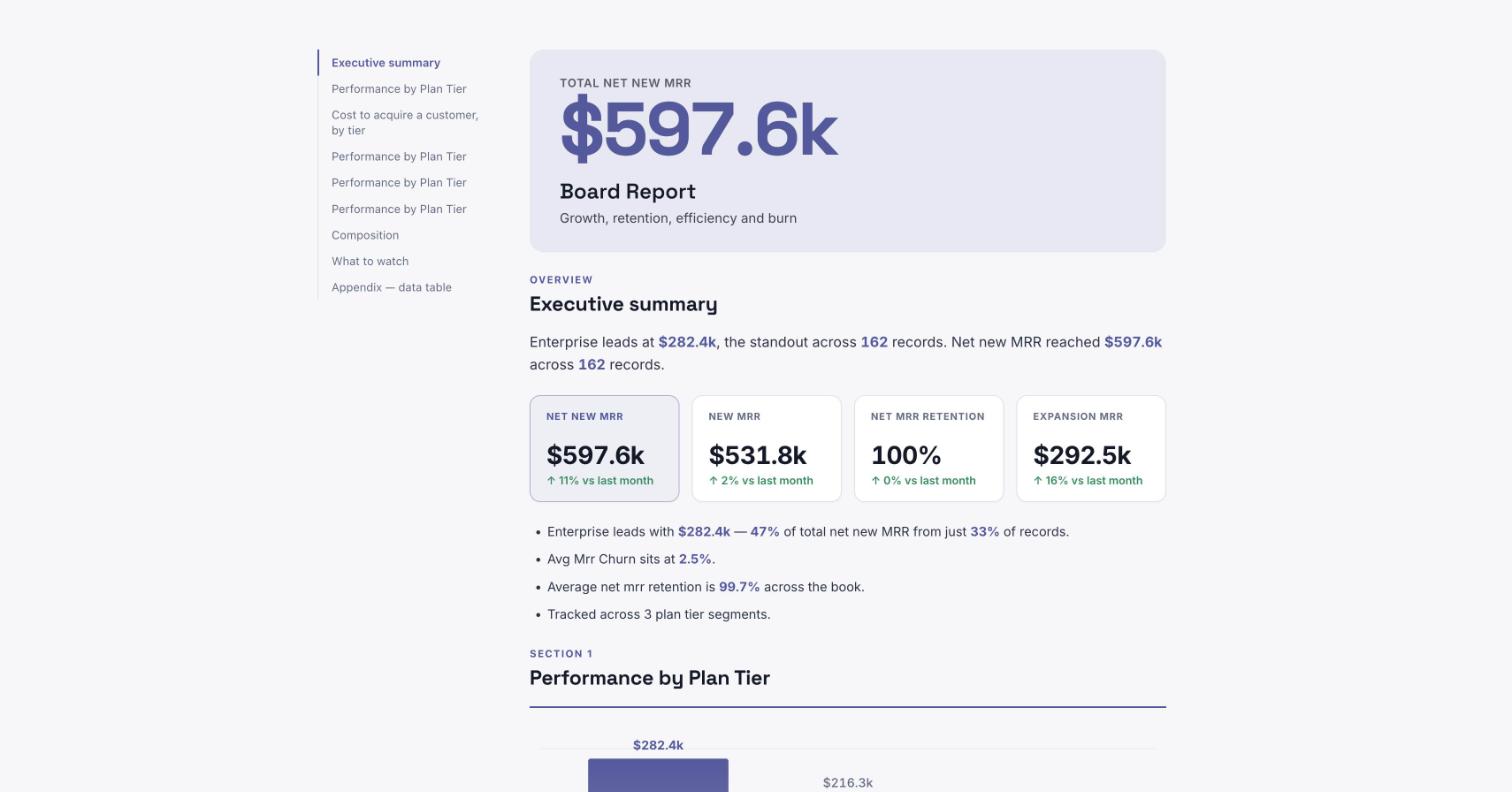Click the $216.3k chart label
Viewport: 1512px width, 792px height.
click(x=848, y=783)
